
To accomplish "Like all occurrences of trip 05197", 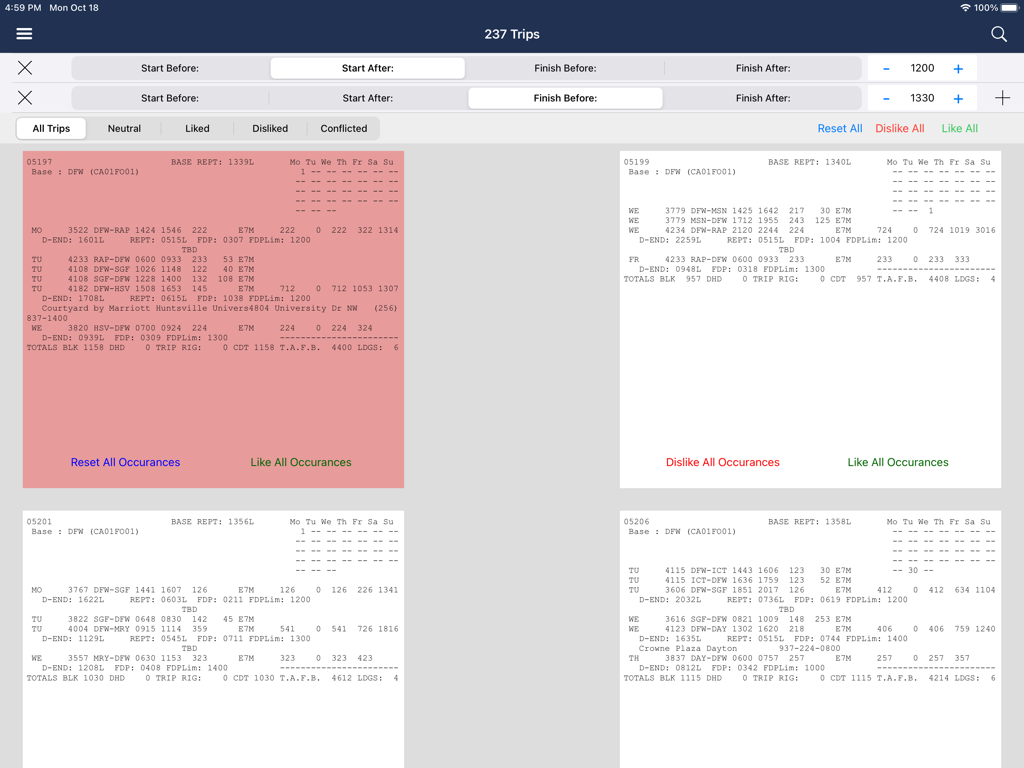I will [301, 462].
